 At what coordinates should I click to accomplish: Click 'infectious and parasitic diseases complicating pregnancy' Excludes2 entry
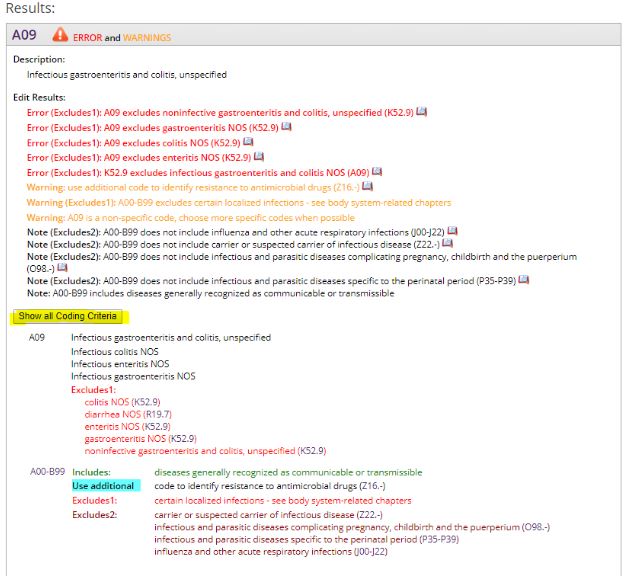click(352, 527)
